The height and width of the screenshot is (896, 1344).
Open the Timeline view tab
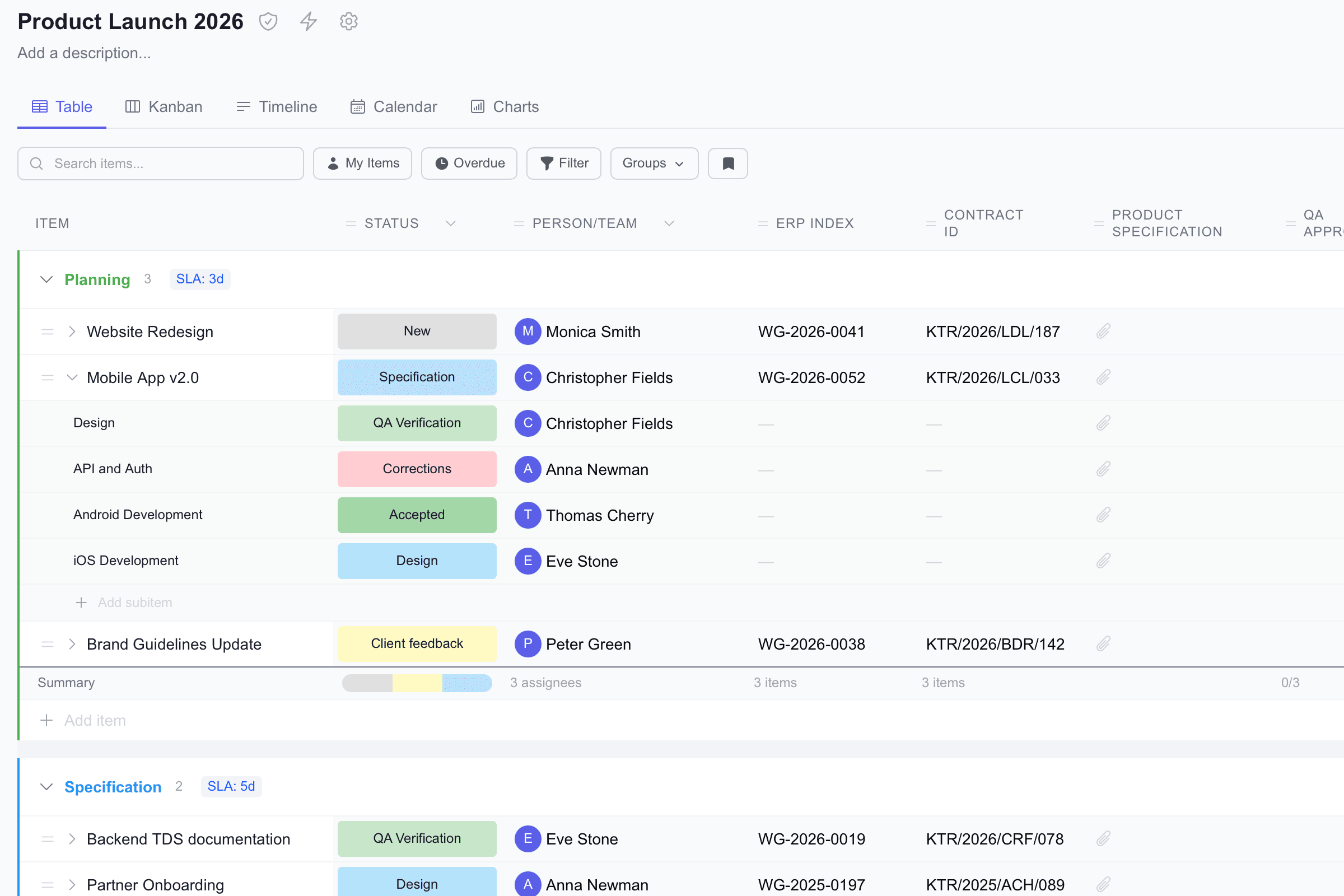277,107
